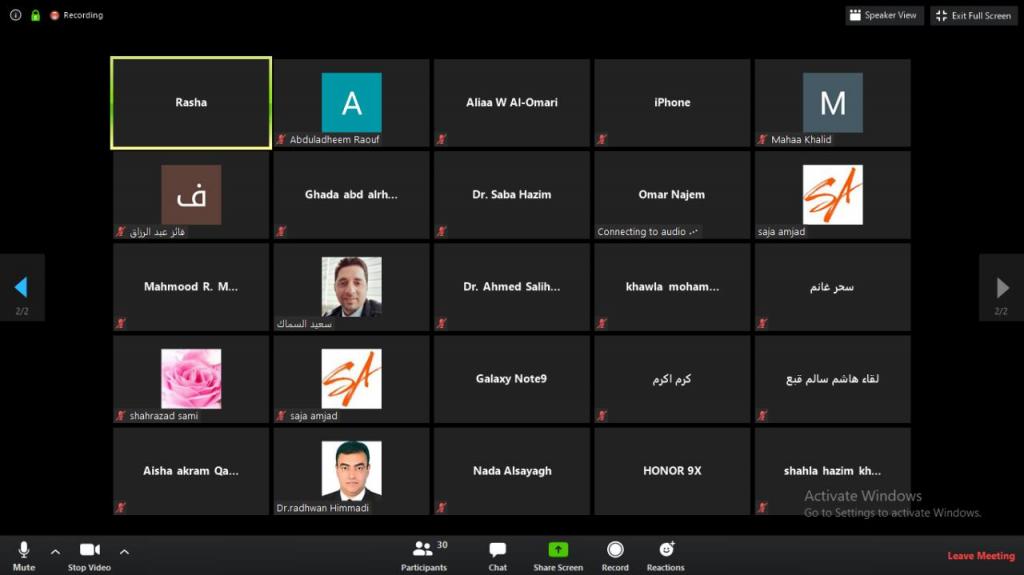Click Leave Meeting
Screen dimensions: 1024x575
pos(981,556)
